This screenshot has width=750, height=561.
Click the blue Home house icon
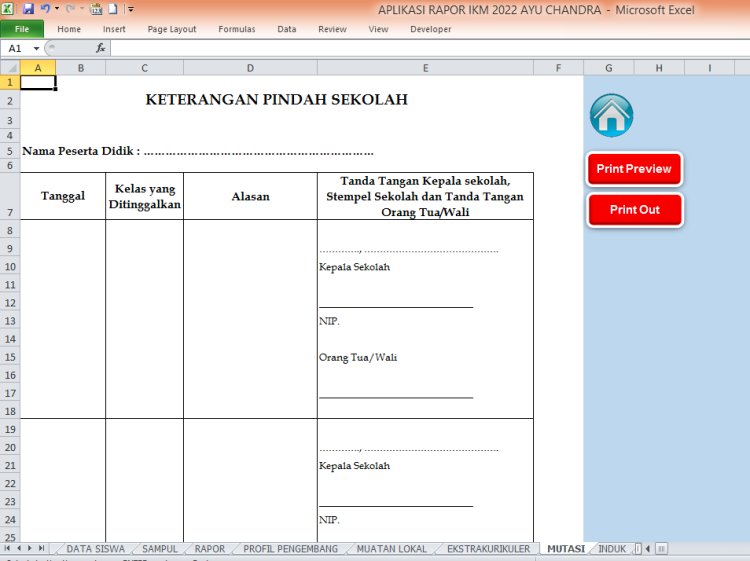611,116
